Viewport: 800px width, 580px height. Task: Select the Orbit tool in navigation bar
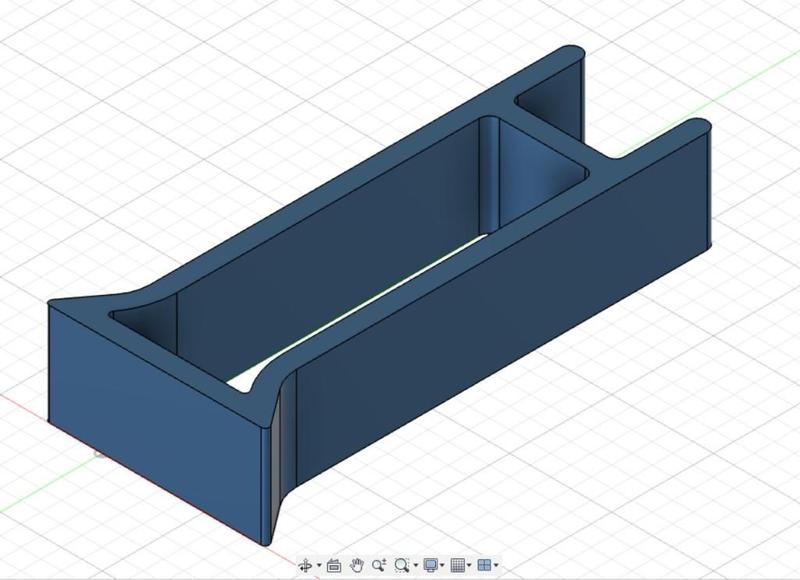(305, 565)
